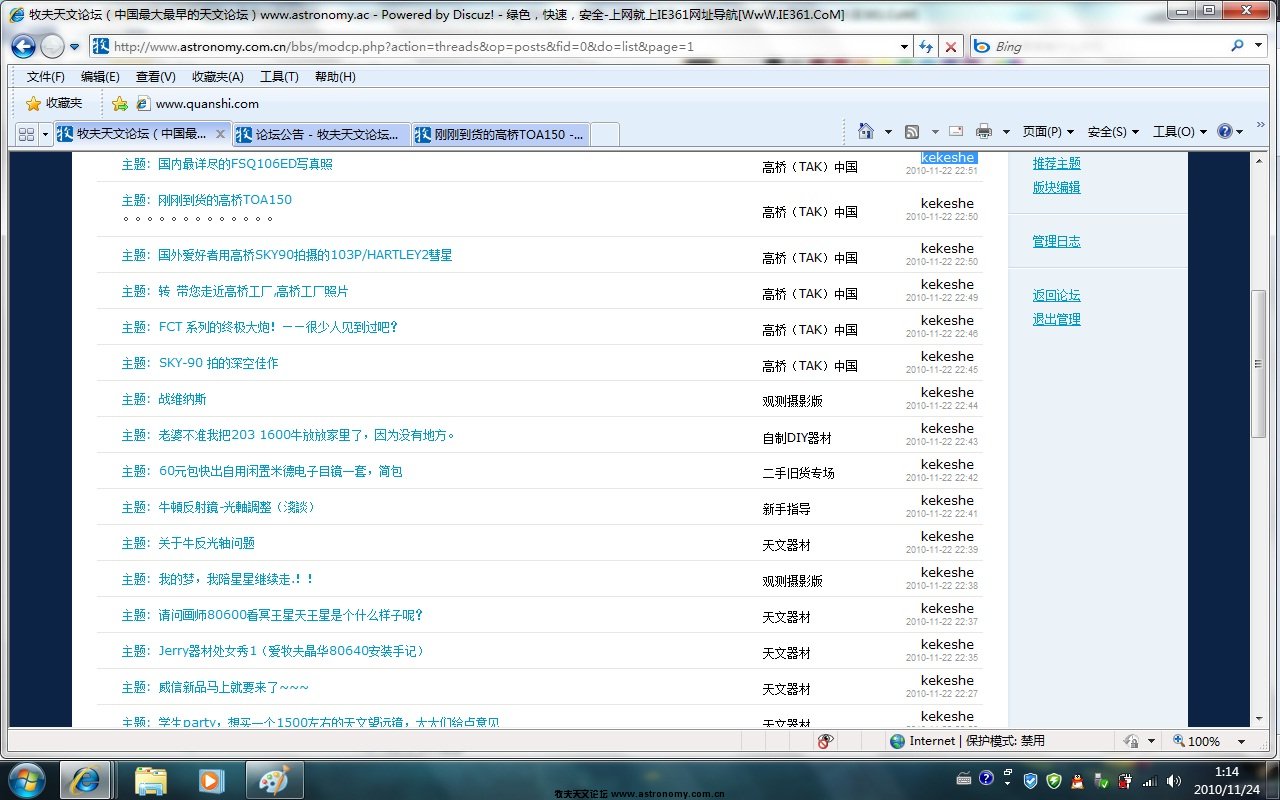
Task: Open the Paint taskbar icon
Action: (273, 780)
